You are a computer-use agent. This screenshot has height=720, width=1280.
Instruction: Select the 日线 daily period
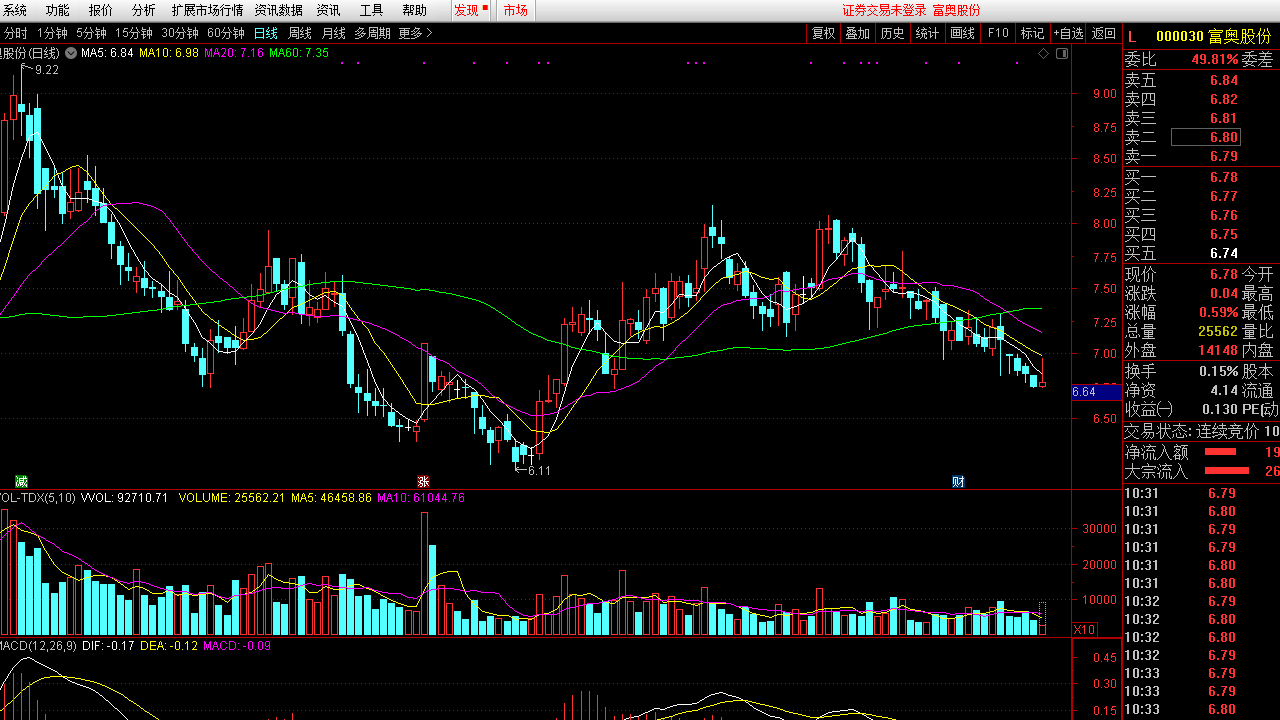[266, 33]
